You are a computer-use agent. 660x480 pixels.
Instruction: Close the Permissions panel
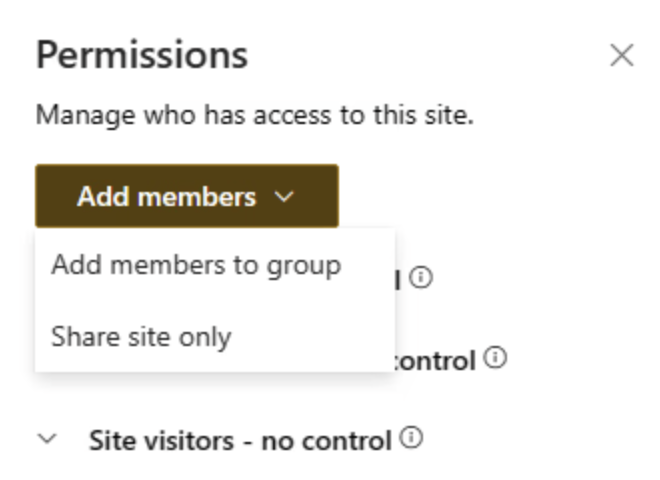621,56
